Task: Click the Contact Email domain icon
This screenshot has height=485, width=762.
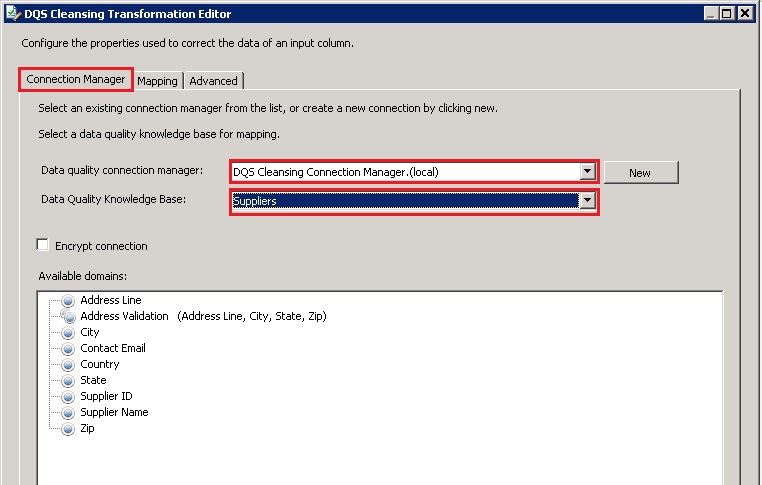Action: click(x=68, y=348)
